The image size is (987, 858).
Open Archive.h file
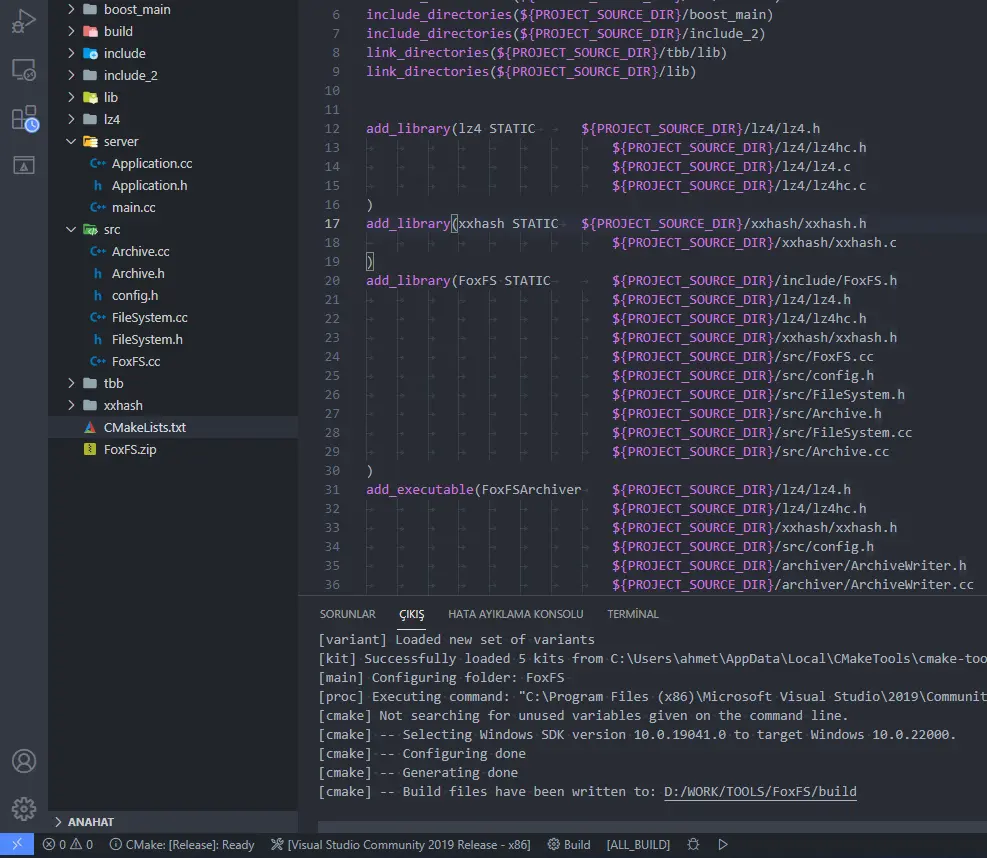(138, 273)
